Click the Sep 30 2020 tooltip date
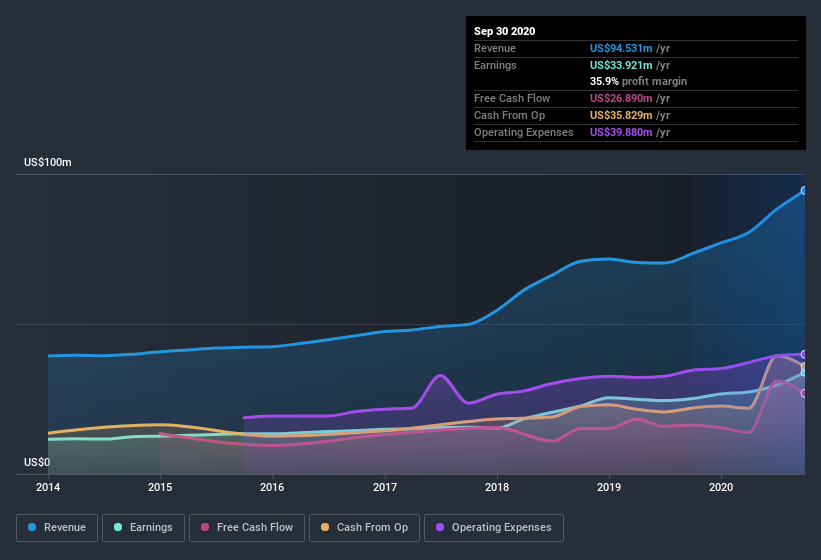This screenshot has height=560, width=821. pos(505,31)
